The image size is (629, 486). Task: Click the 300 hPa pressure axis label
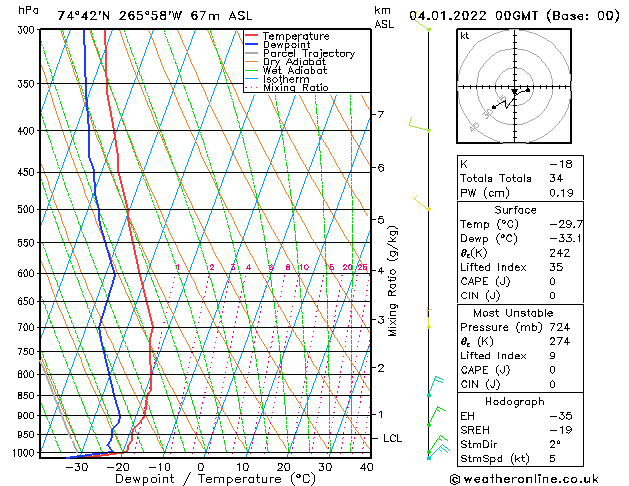(x=28, y=30)
